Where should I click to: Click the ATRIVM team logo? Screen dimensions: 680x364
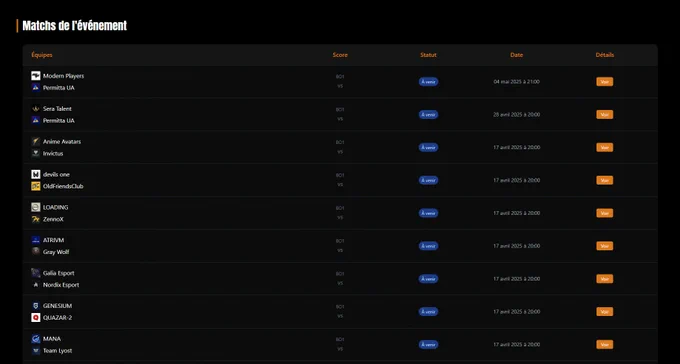click(x=36, y=240)
